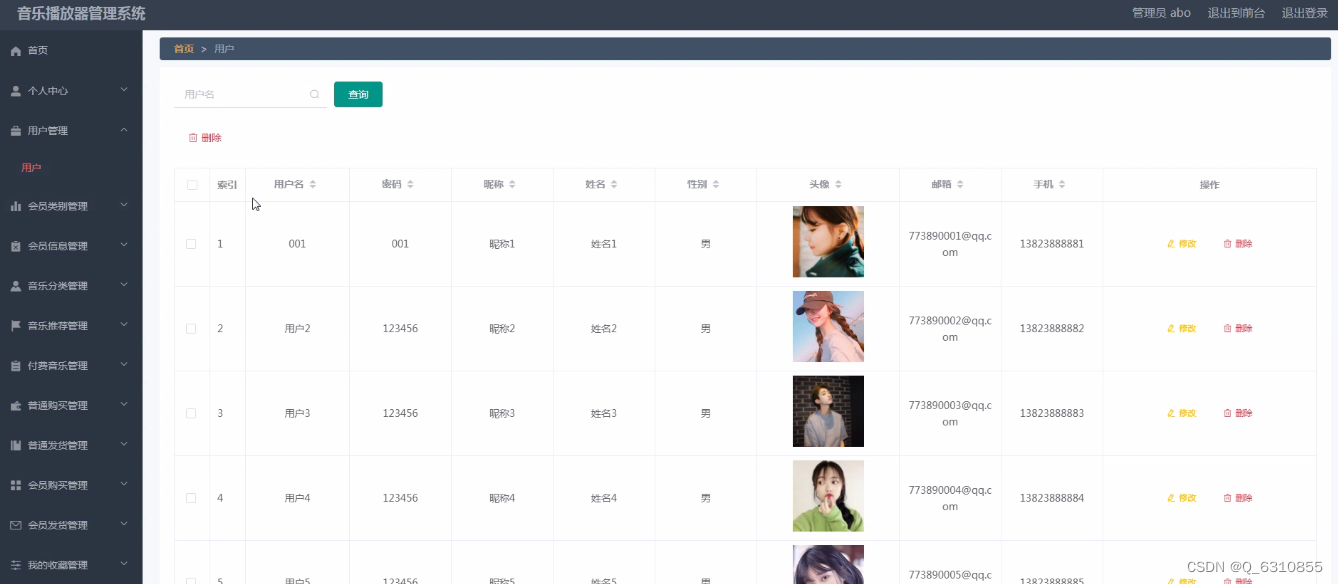
Task: Tick the checkbox for row 2 用户2
Action: click(192, 329)
